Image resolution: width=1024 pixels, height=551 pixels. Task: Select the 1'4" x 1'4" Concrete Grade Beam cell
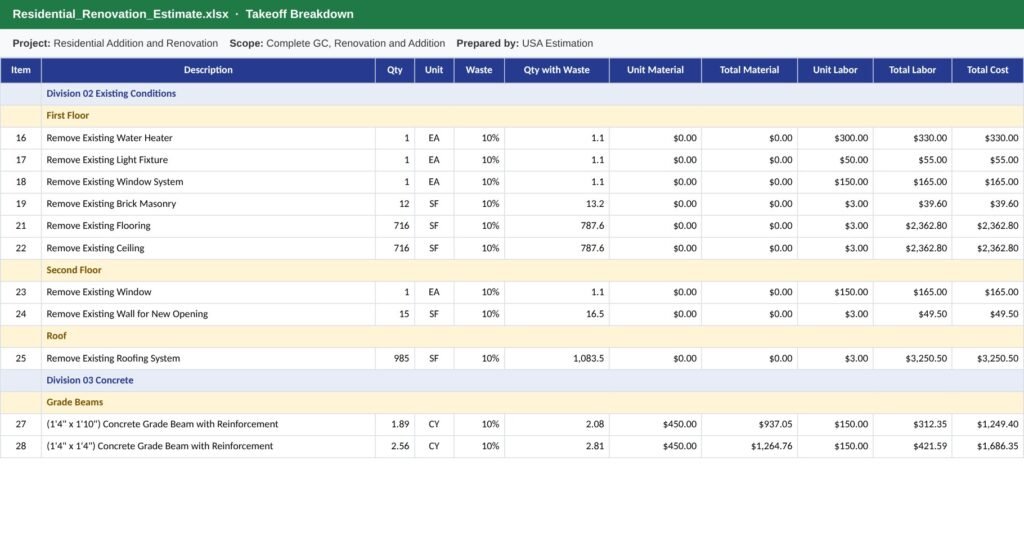click(x=208, y=447)
